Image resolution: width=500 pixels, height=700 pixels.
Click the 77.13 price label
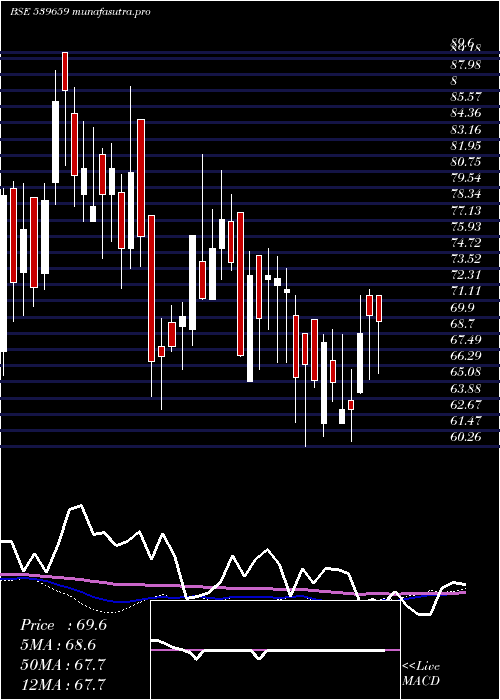coord(466,210)
